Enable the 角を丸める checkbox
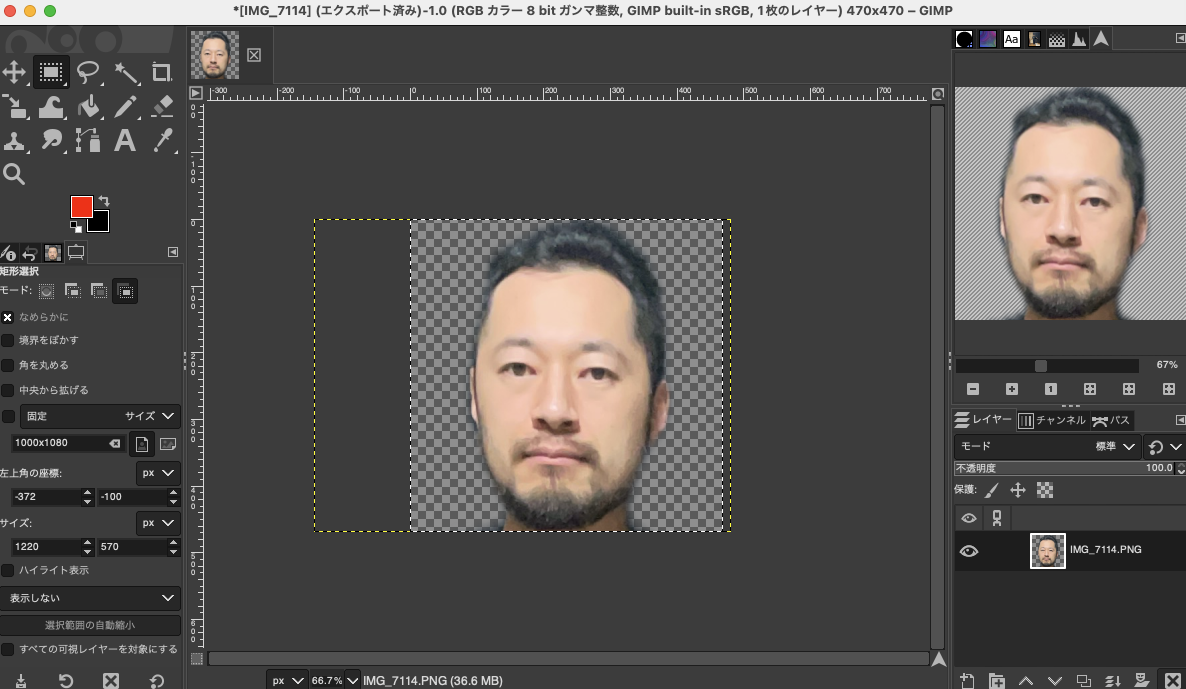 pos(9,364)
